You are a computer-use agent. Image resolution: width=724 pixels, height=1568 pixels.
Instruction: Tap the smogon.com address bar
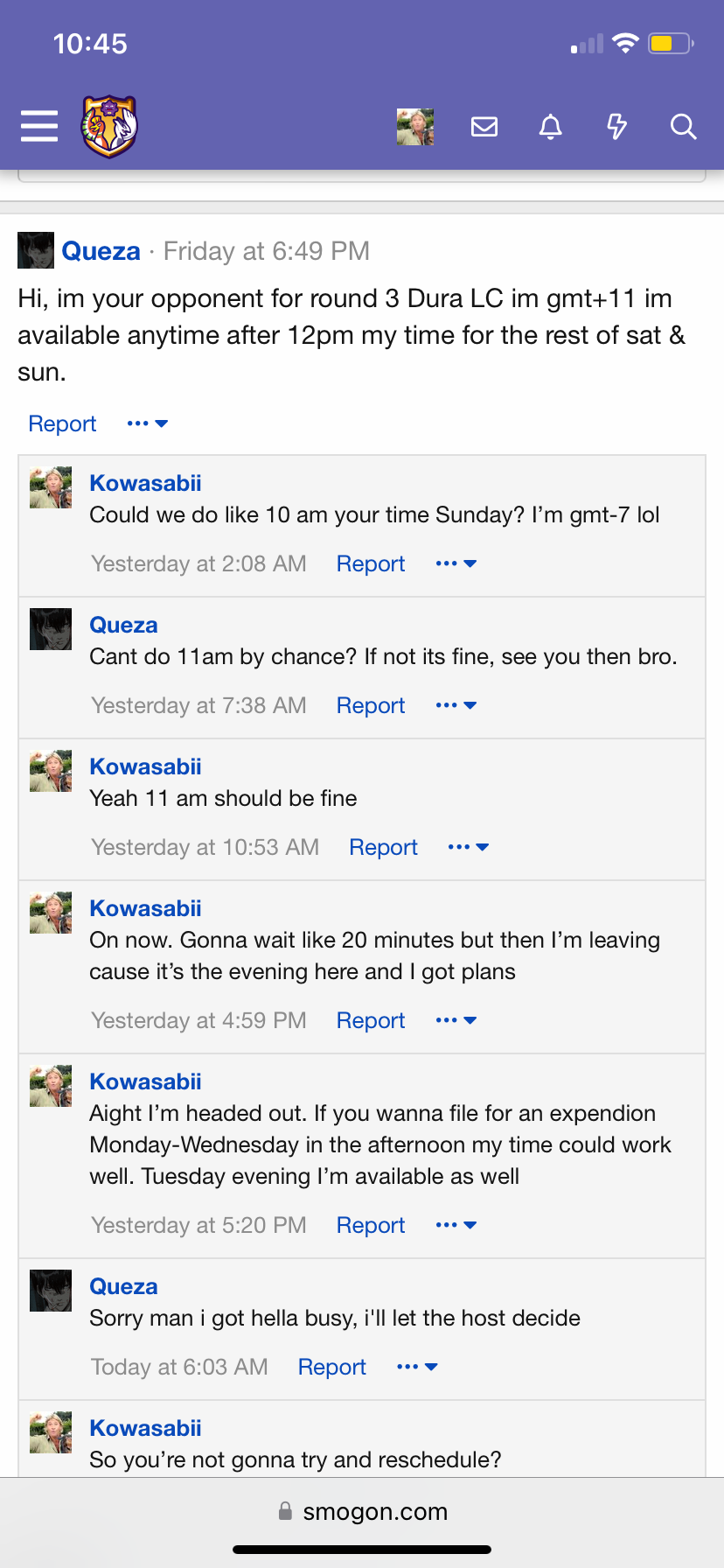click(x=362, y=1511)
